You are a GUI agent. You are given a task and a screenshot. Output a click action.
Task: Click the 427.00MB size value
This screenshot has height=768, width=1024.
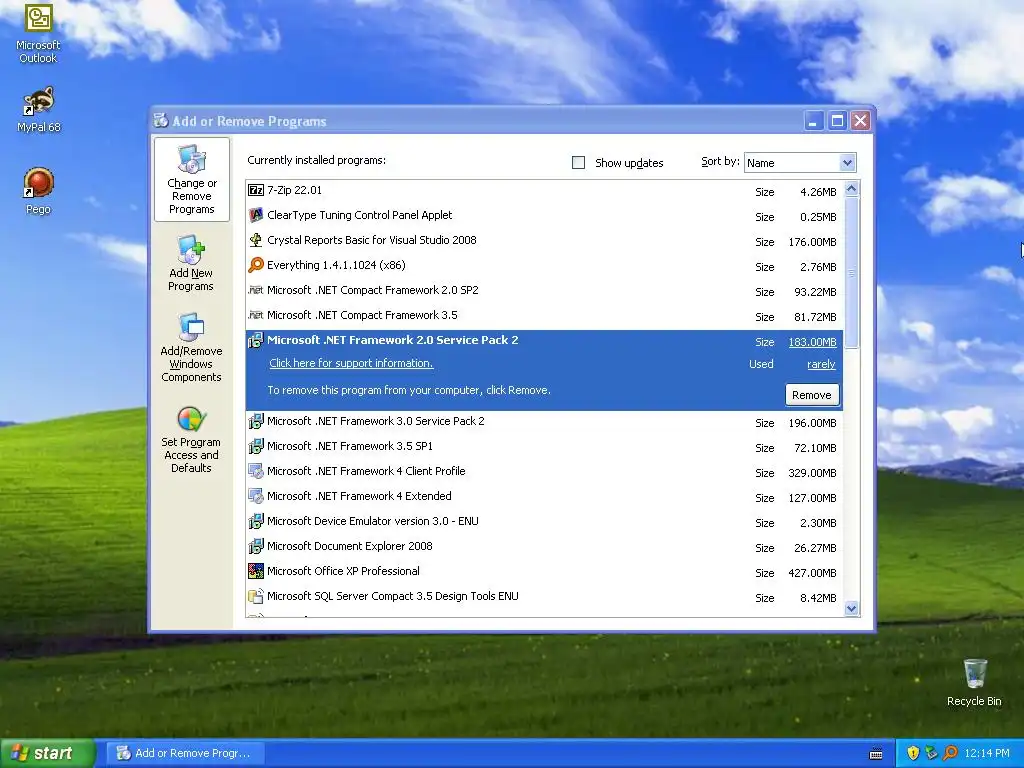click(812, 573)
